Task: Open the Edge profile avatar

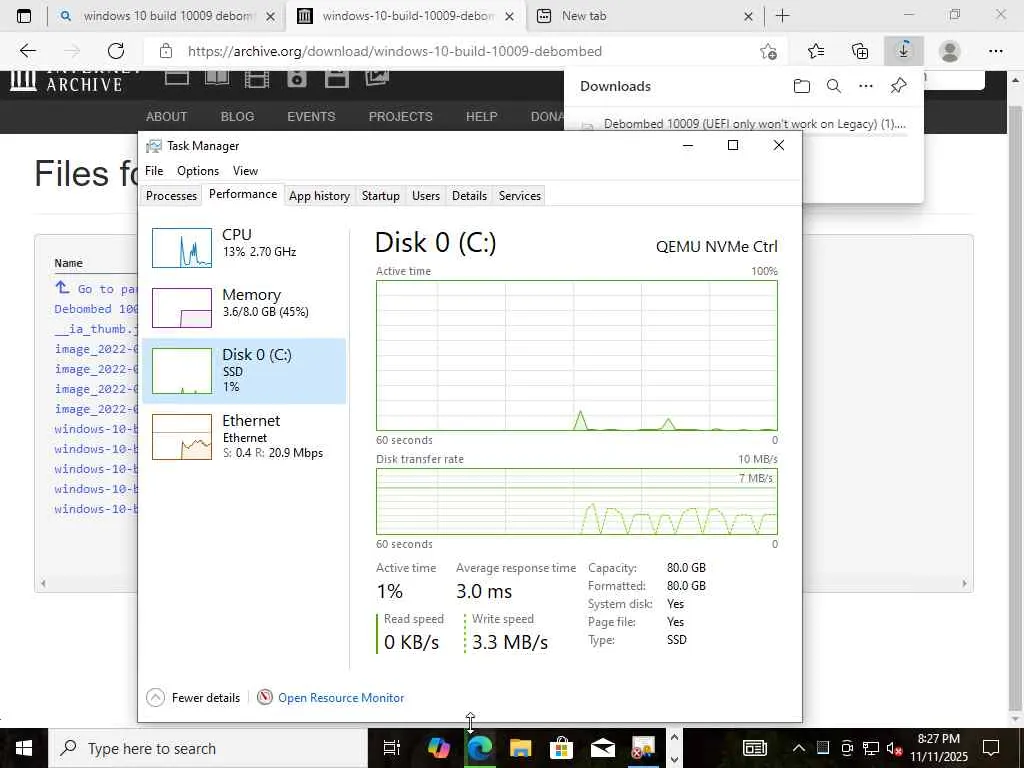Action: point(950,51)
